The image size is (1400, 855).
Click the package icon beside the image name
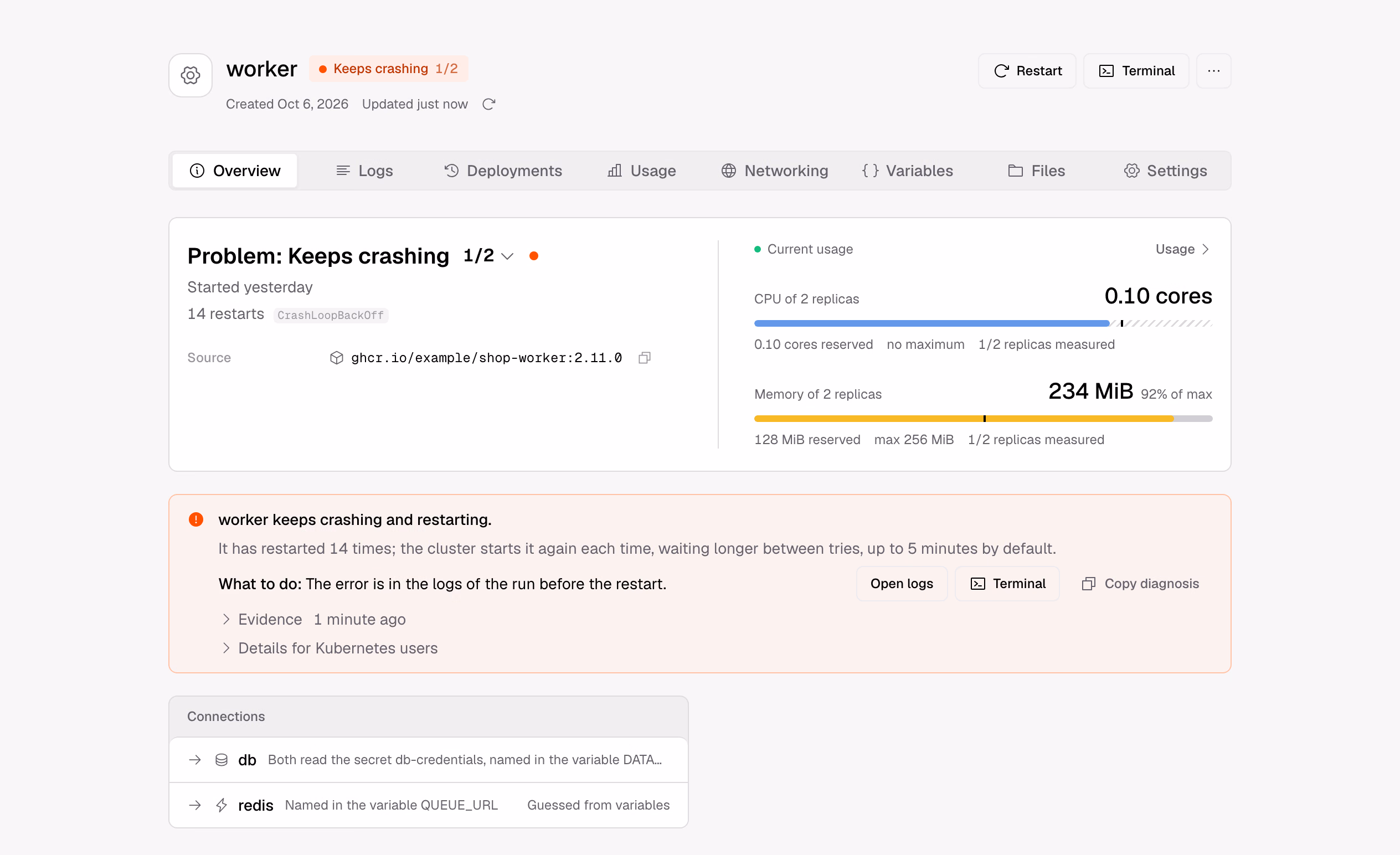click(336, 357)
